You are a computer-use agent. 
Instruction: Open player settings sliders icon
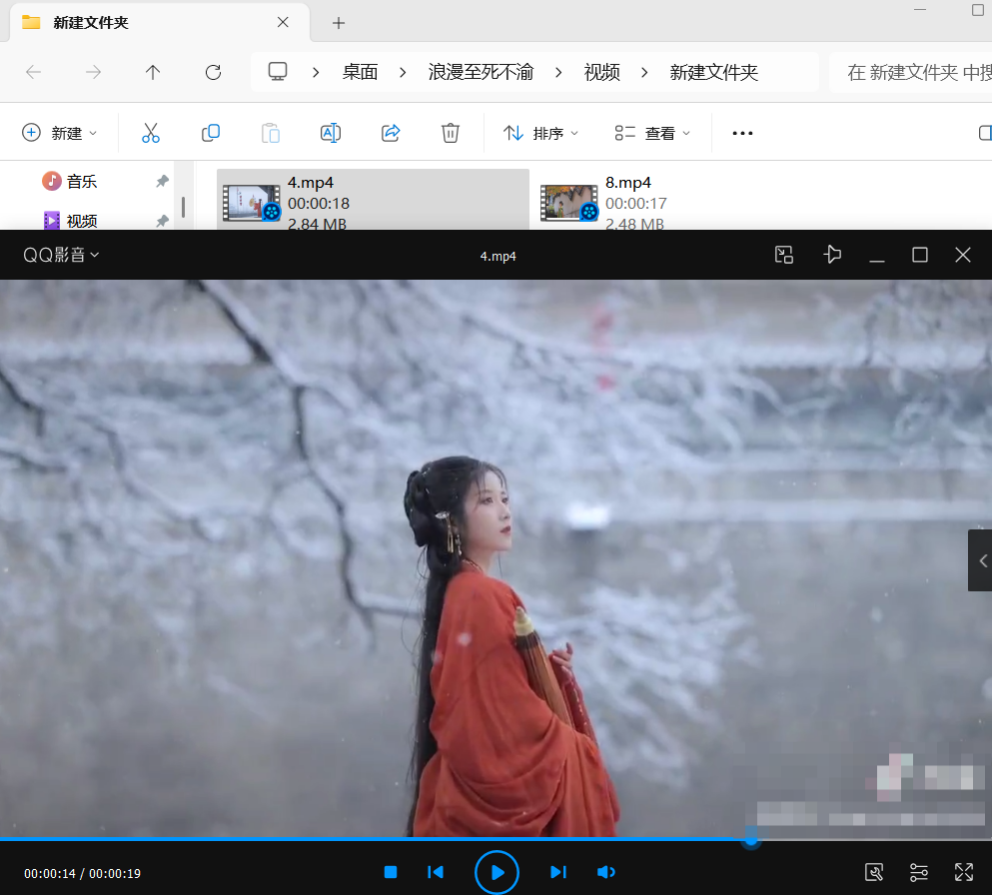point(919,873)
